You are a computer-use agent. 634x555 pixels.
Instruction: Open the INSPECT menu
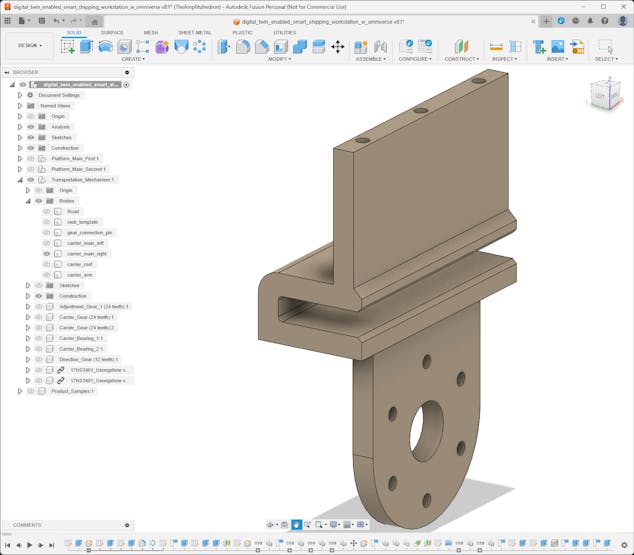[x=504, y=59]
